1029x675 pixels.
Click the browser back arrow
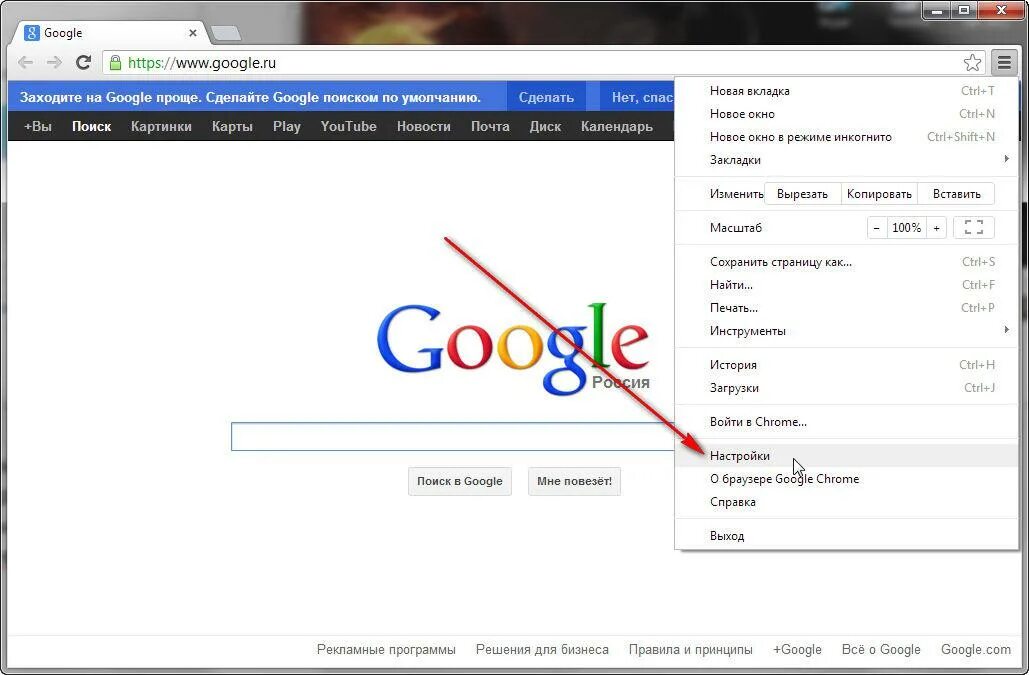click(x=26, y=62)
